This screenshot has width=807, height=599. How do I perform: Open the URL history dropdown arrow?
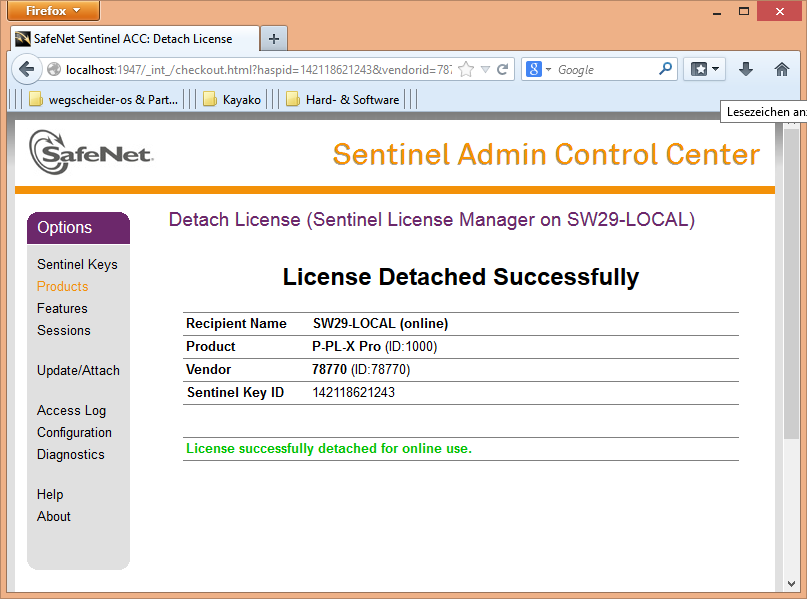click(x=485, y=69)
